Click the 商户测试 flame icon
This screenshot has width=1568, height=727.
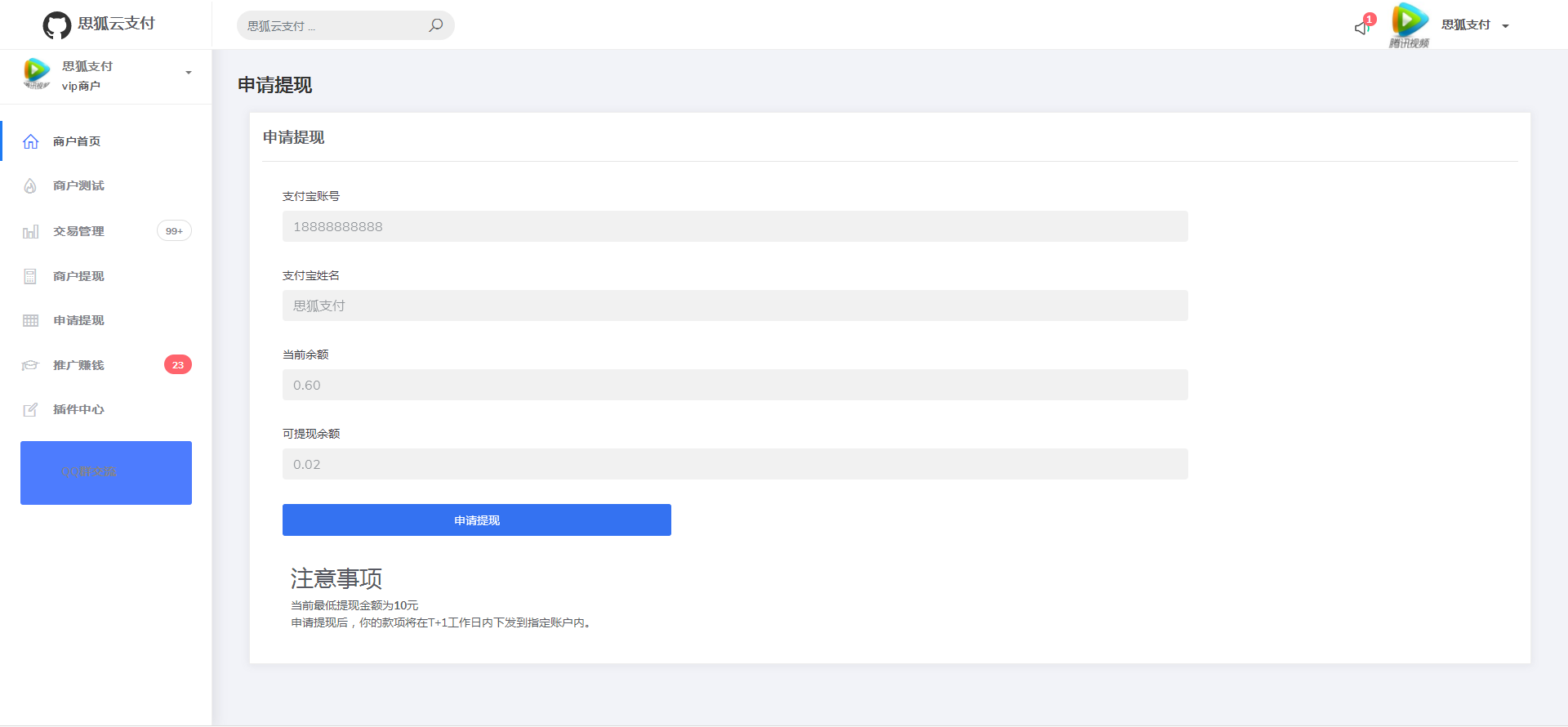(x=30, y=186)
